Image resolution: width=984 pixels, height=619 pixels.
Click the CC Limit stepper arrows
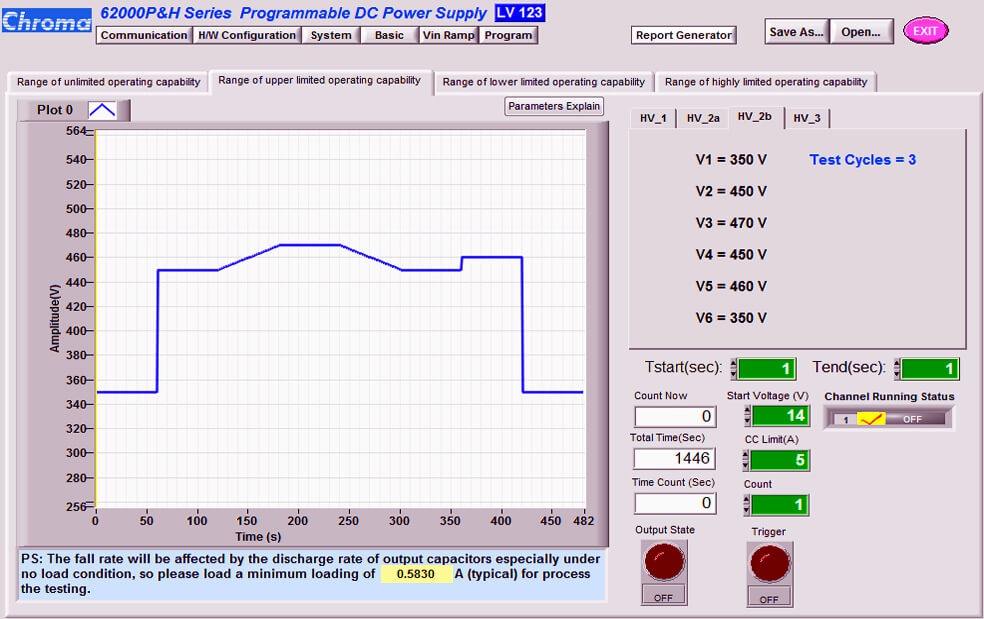[746, 460]
